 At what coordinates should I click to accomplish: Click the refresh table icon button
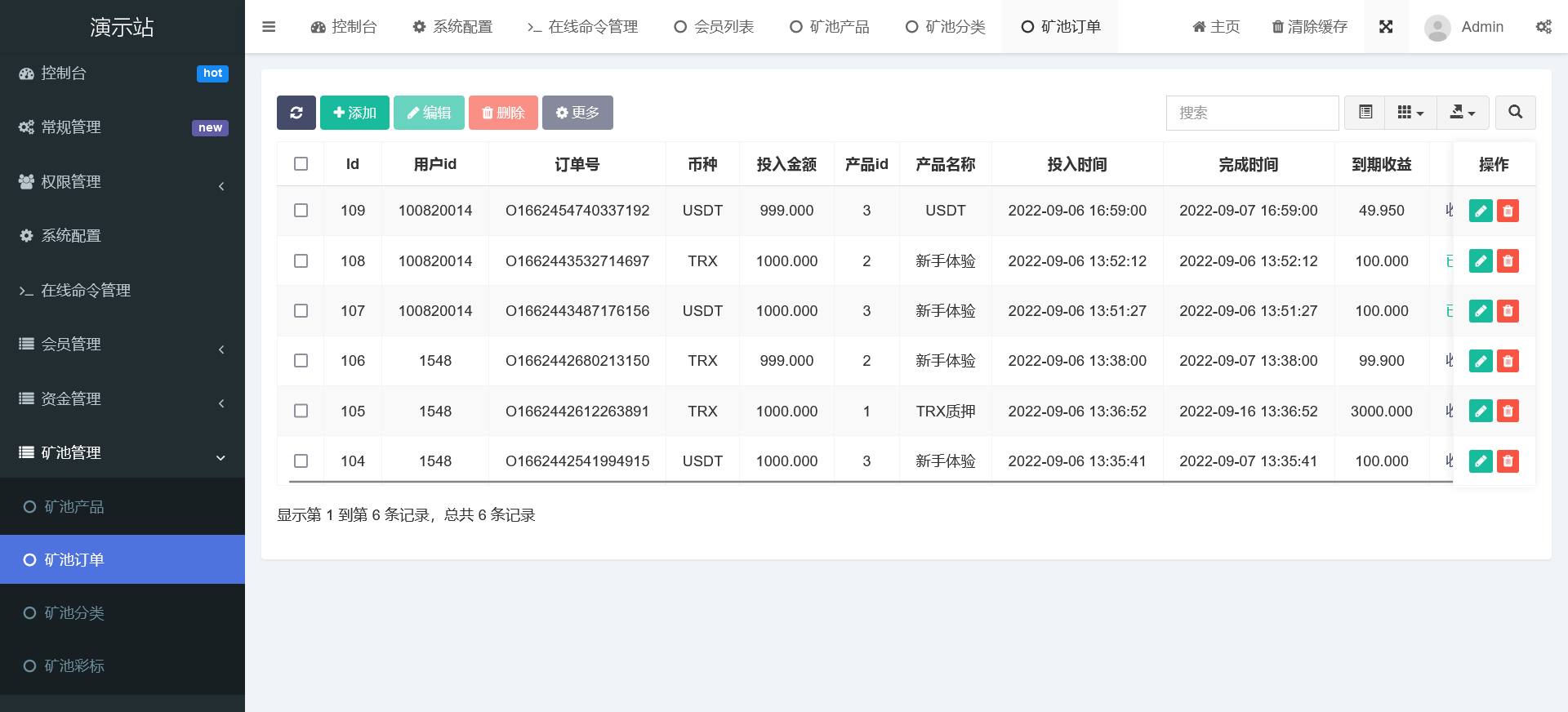point(296,113)
